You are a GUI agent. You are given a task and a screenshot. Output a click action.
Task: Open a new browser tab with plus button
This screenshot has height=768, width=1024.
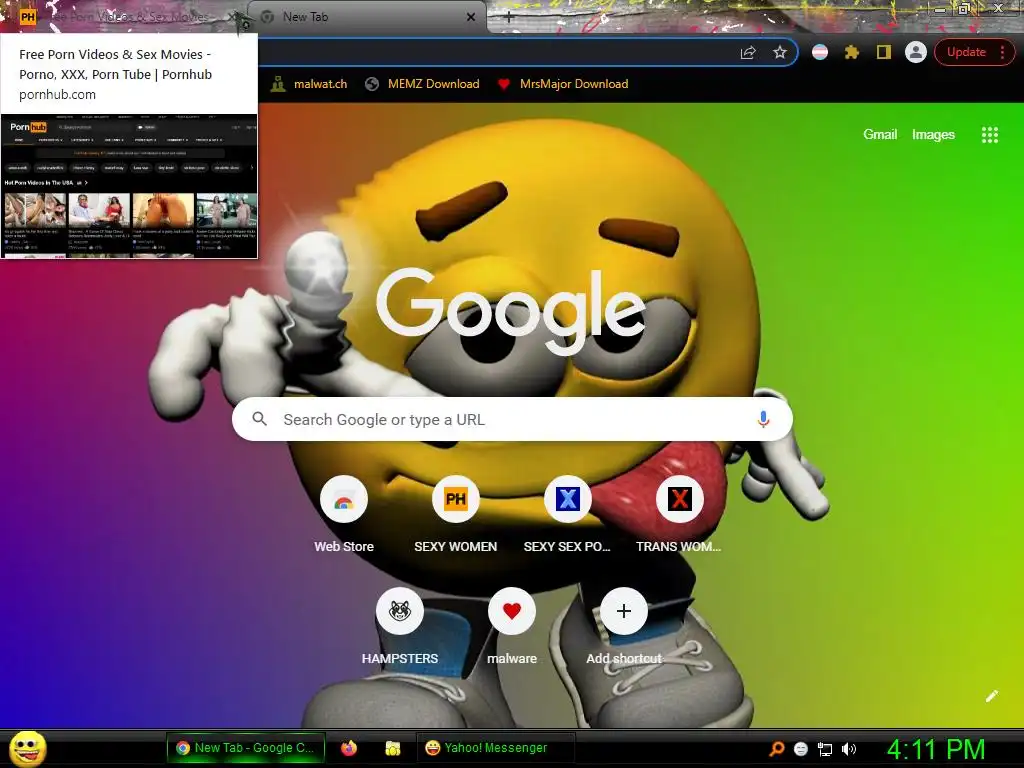coord(509,18)
